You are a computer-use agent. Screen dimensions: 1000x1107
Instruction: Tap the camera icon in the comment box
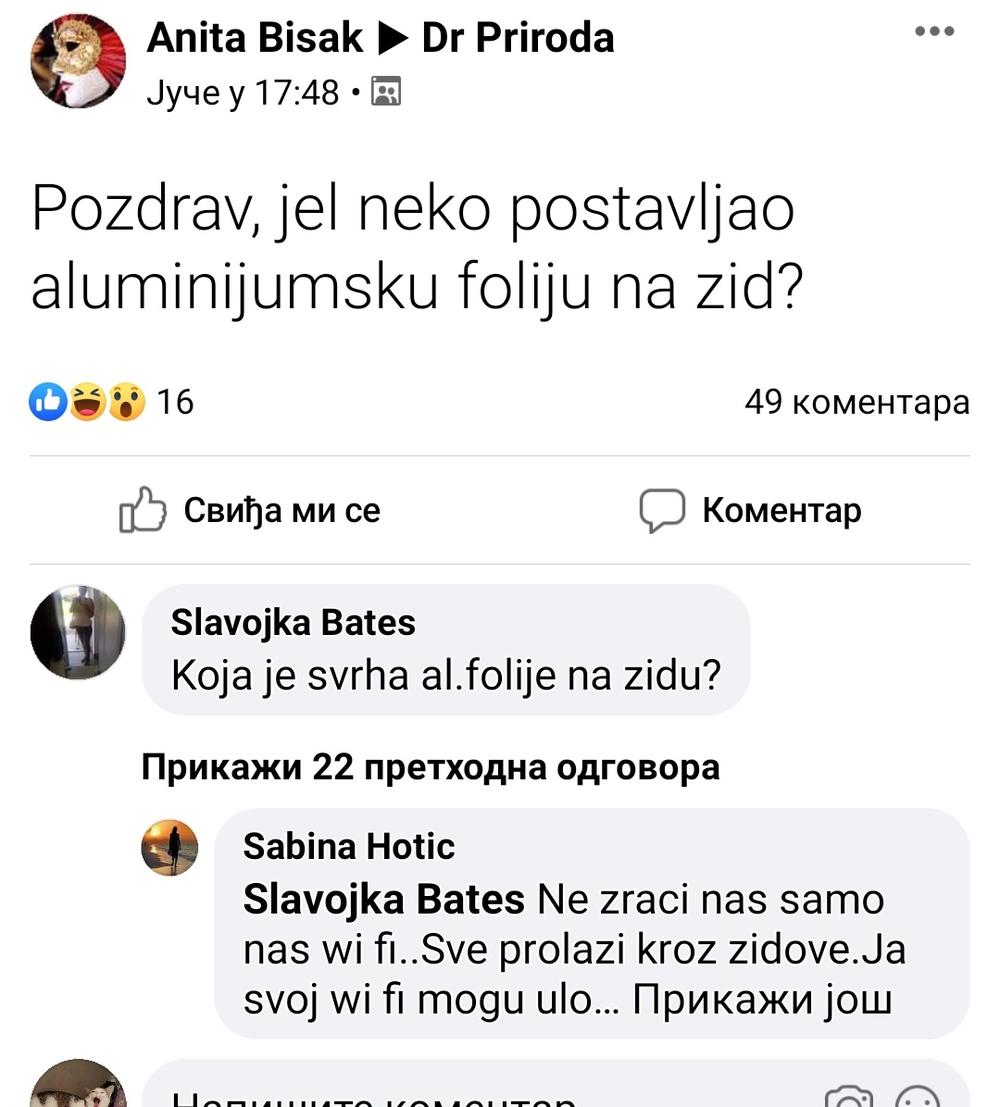[848, 1097]
